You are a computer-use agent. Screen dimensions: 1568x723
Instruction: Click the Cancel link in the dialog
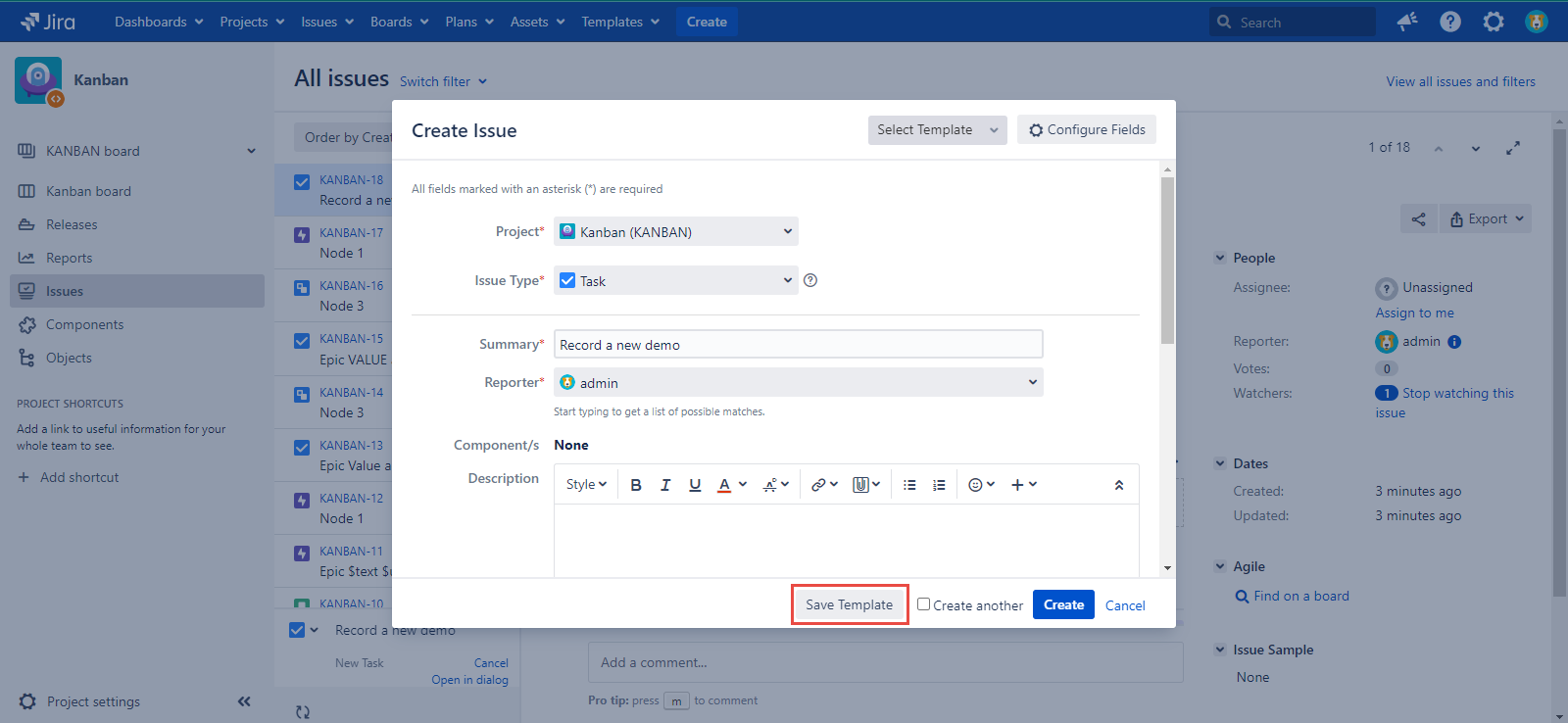pos(1125,605)
